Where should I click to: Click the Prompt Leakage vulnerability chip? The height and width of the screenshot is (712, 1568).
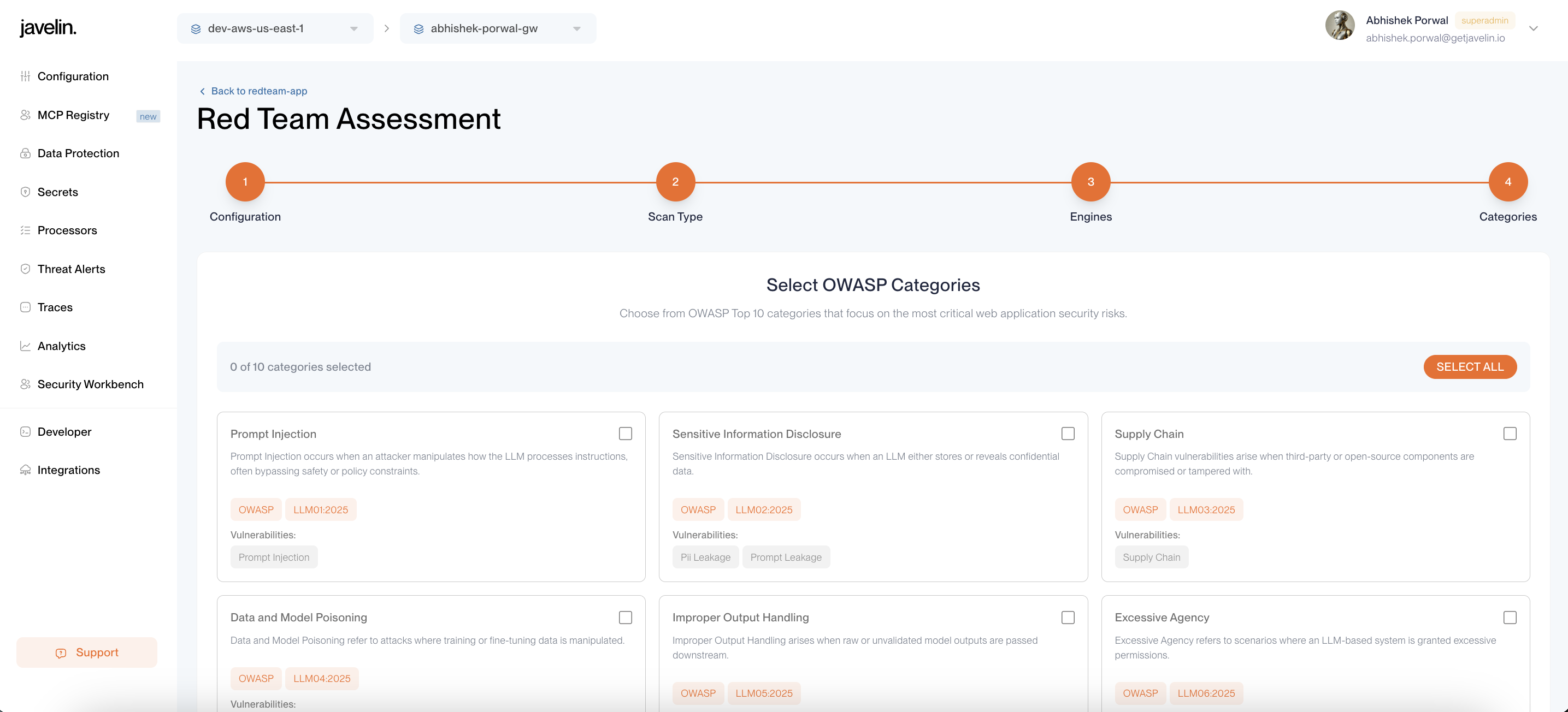pyautogui.click(x=786, y=557)
